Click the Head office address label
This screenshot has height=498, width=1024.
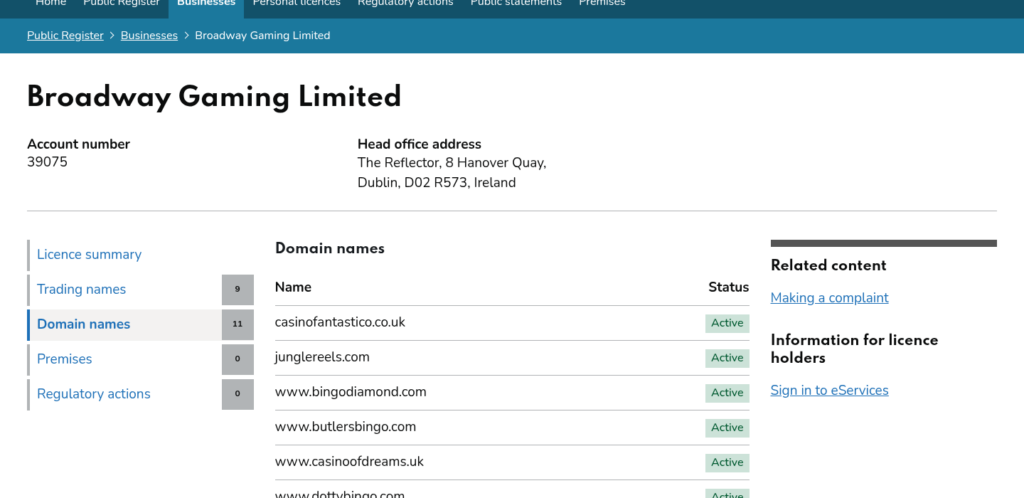(419, 144)
